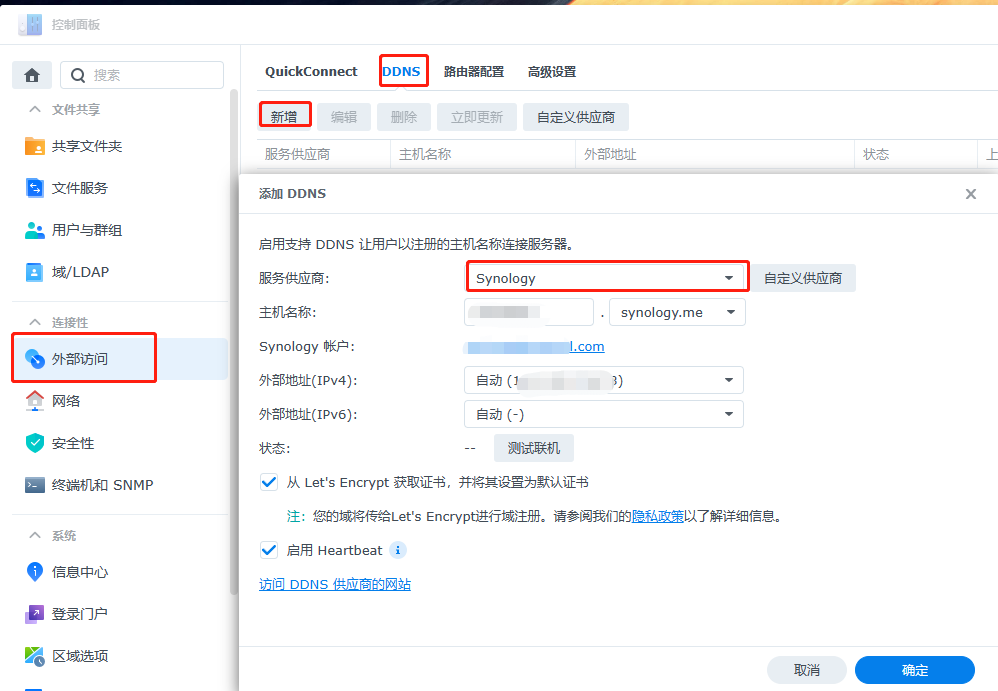The image size is (998, 691).
Task: Open the 安全性 shield icon
Action: (34, 443)
